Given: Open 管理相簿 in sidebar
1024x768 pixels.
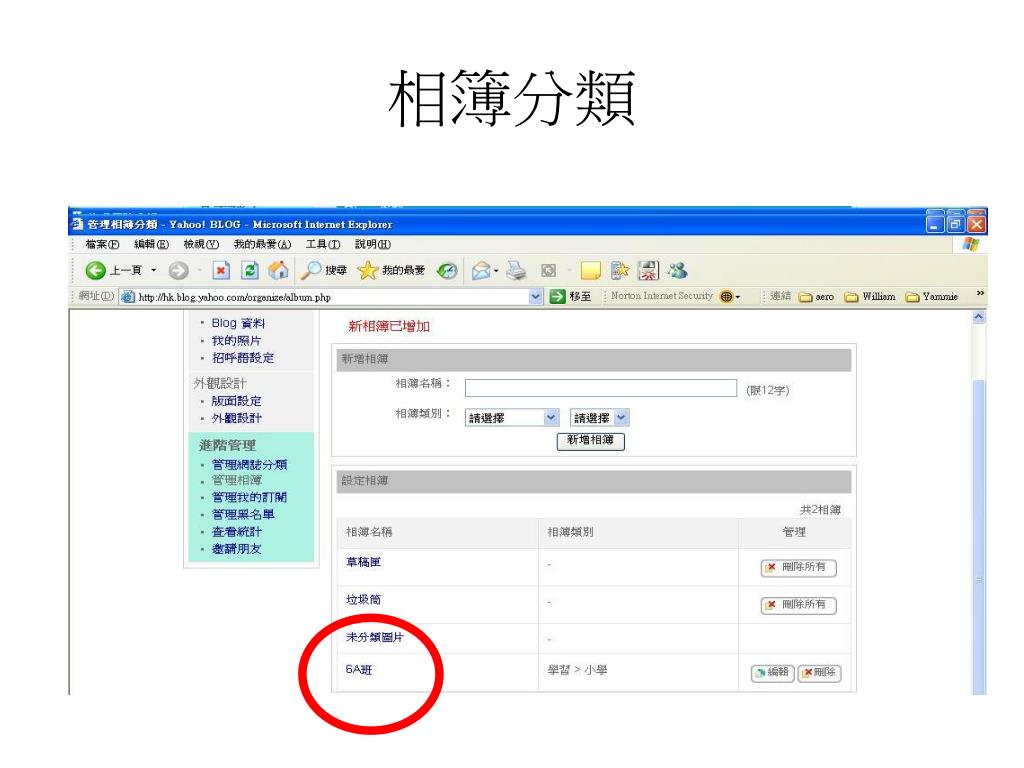Looking at the screenshot, I should 236,481.
